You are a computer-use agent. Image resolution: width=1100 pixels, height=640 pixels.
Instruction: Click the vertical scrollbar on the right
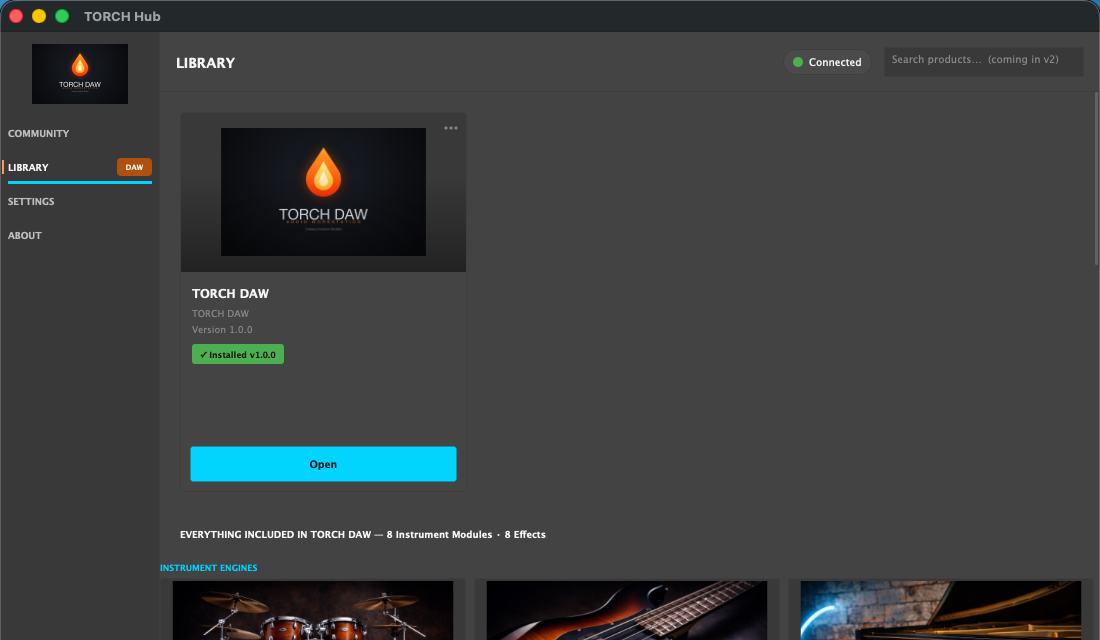[x=1096, y=179]
